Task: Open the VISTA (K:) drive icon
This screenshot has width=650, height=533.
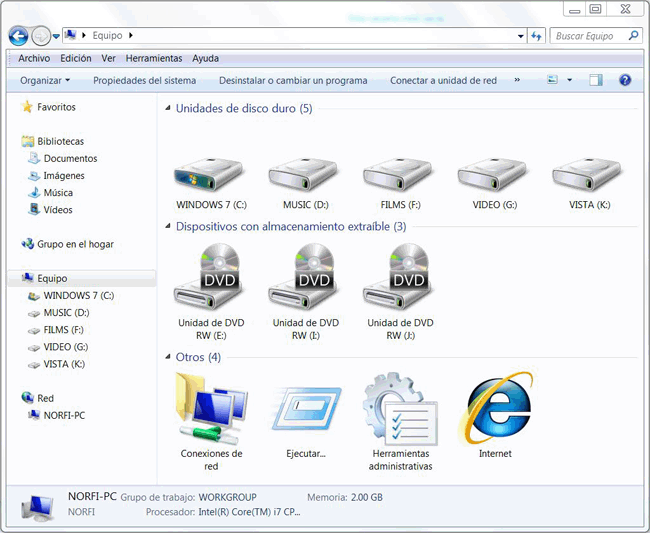Action: click(587, 175)
